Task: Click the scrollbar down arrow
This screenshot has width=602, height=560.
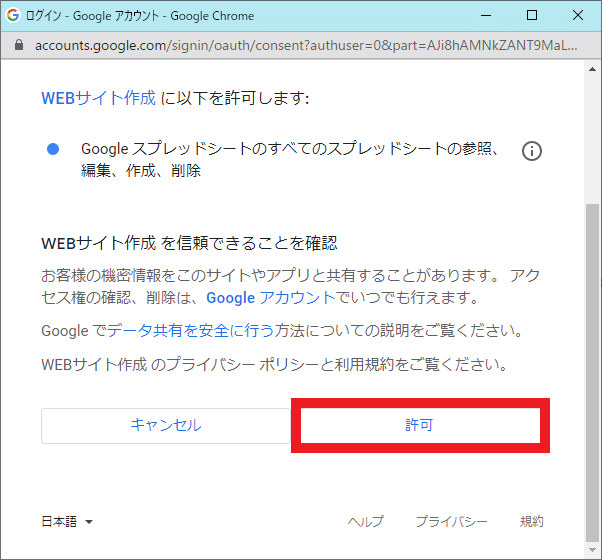Action: (592, 550)
